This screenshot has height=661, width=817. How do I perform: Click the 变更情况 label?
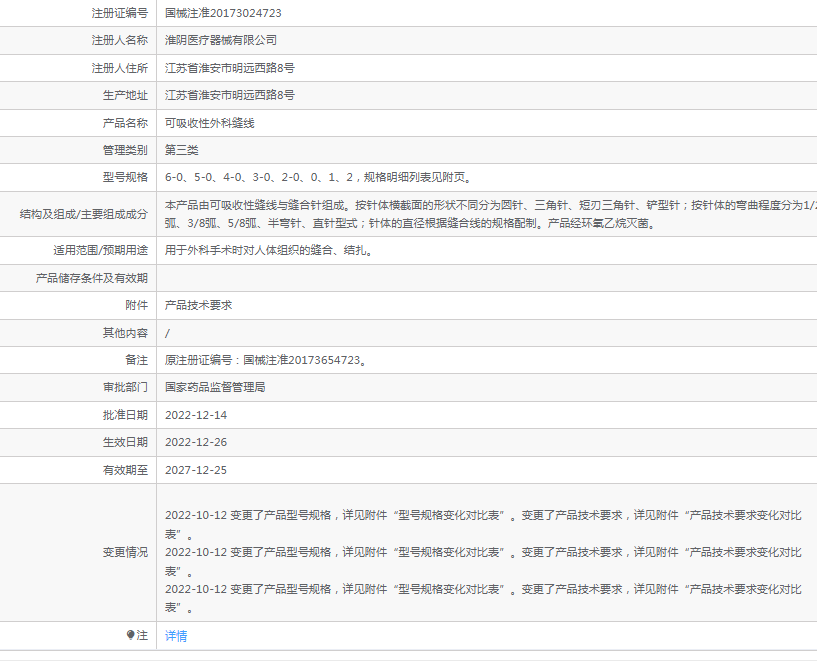(x=126, y=552)
